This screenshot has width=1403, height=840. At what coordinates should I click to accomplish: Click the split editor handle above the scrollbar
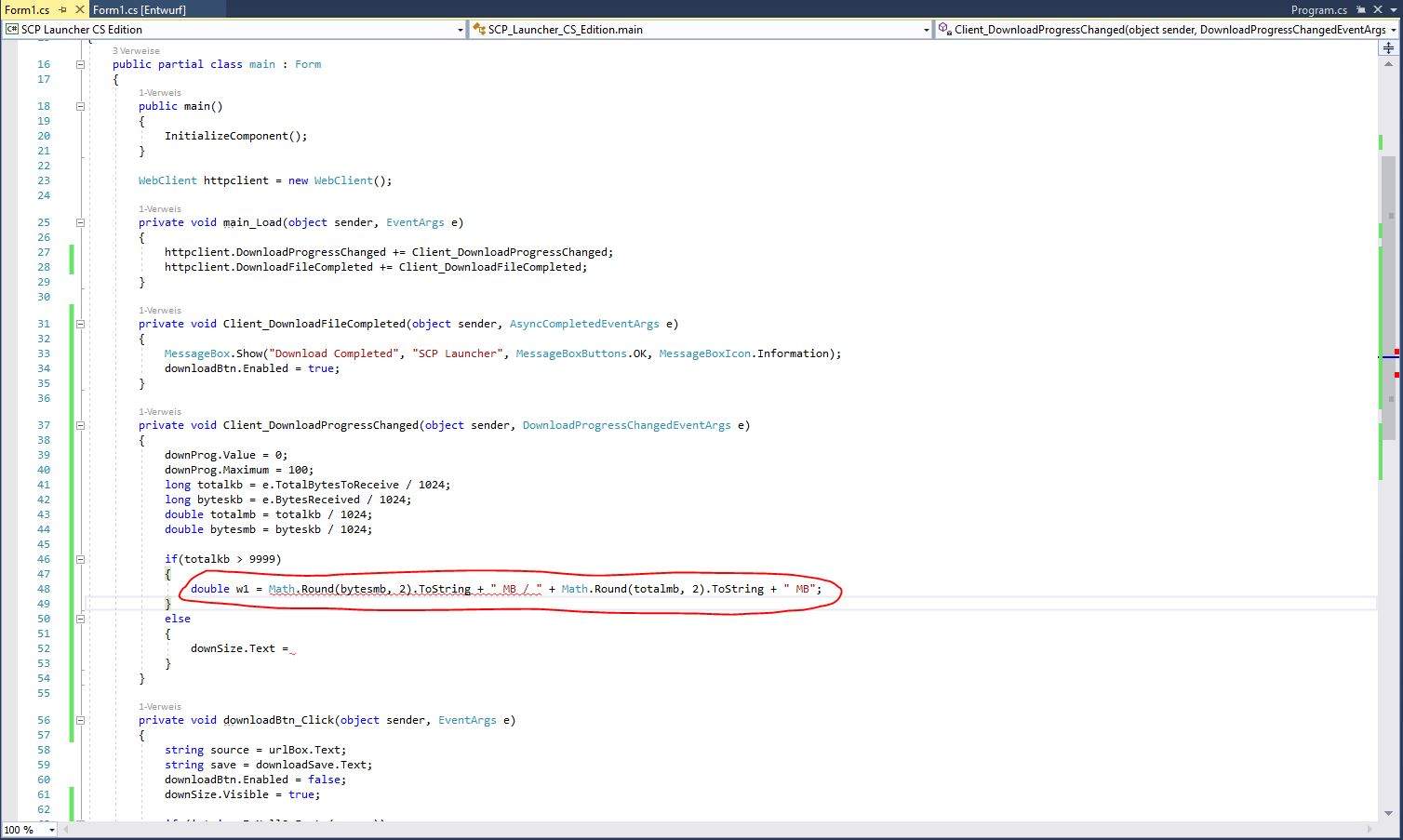tap(1390, 47)
